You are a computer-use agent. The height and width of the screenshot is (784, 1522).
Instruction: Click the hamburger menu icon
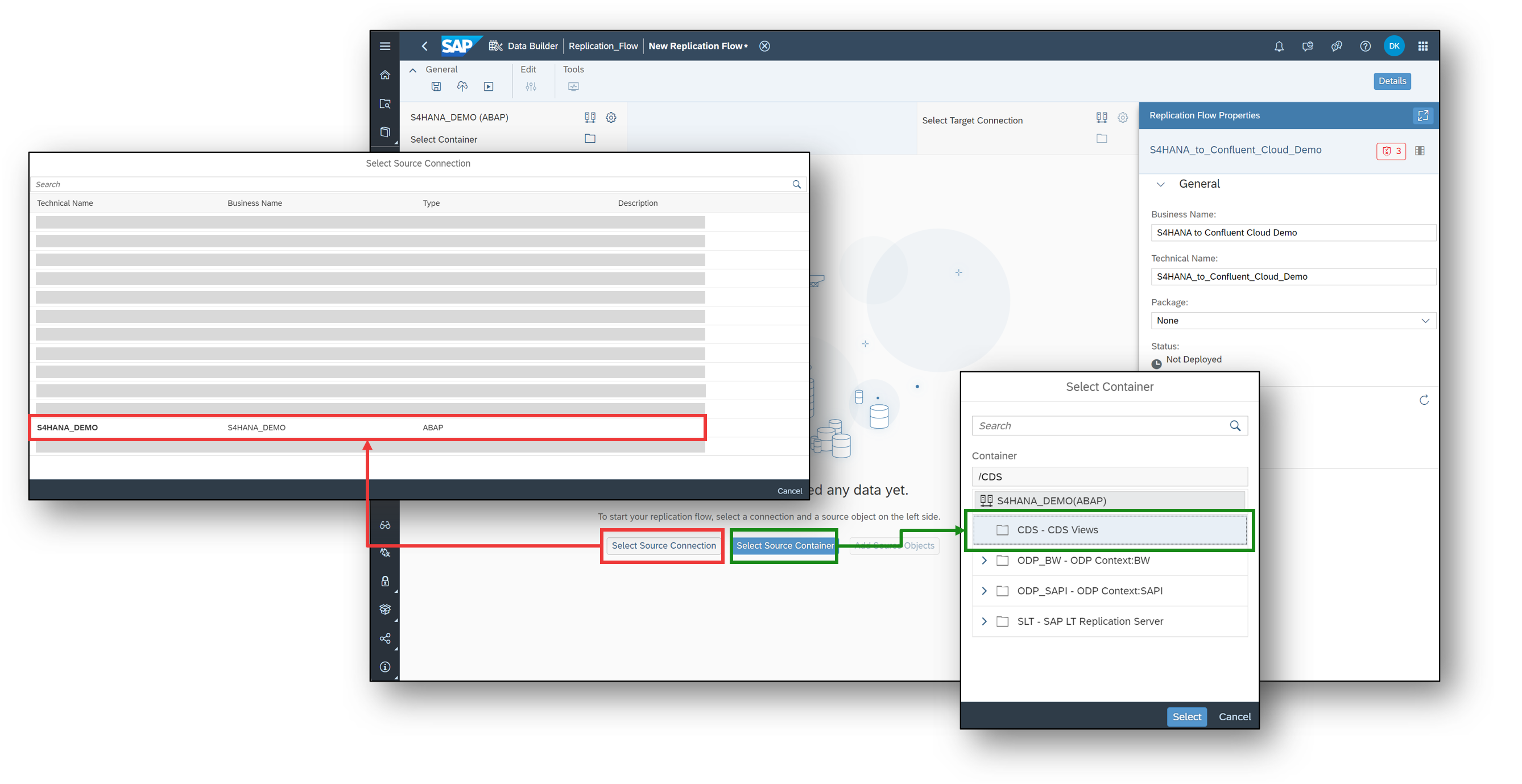pyautogui.click(x=384, y=46)
